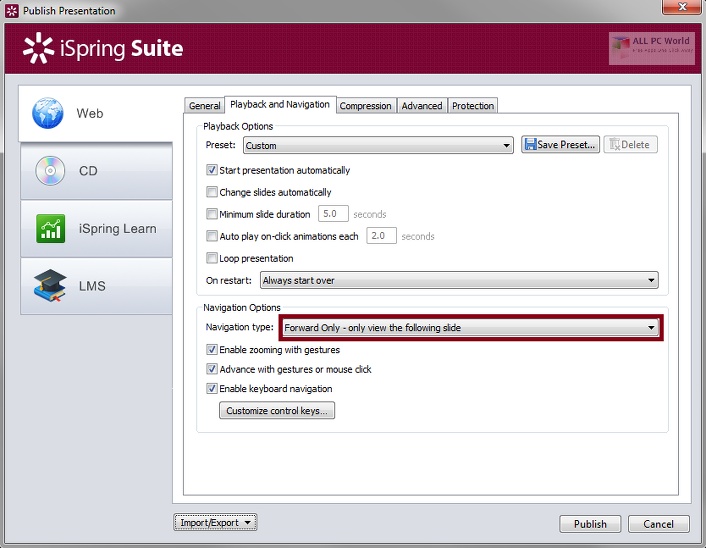Select the LMS graduation cap icon

click(x=50, y=286)
